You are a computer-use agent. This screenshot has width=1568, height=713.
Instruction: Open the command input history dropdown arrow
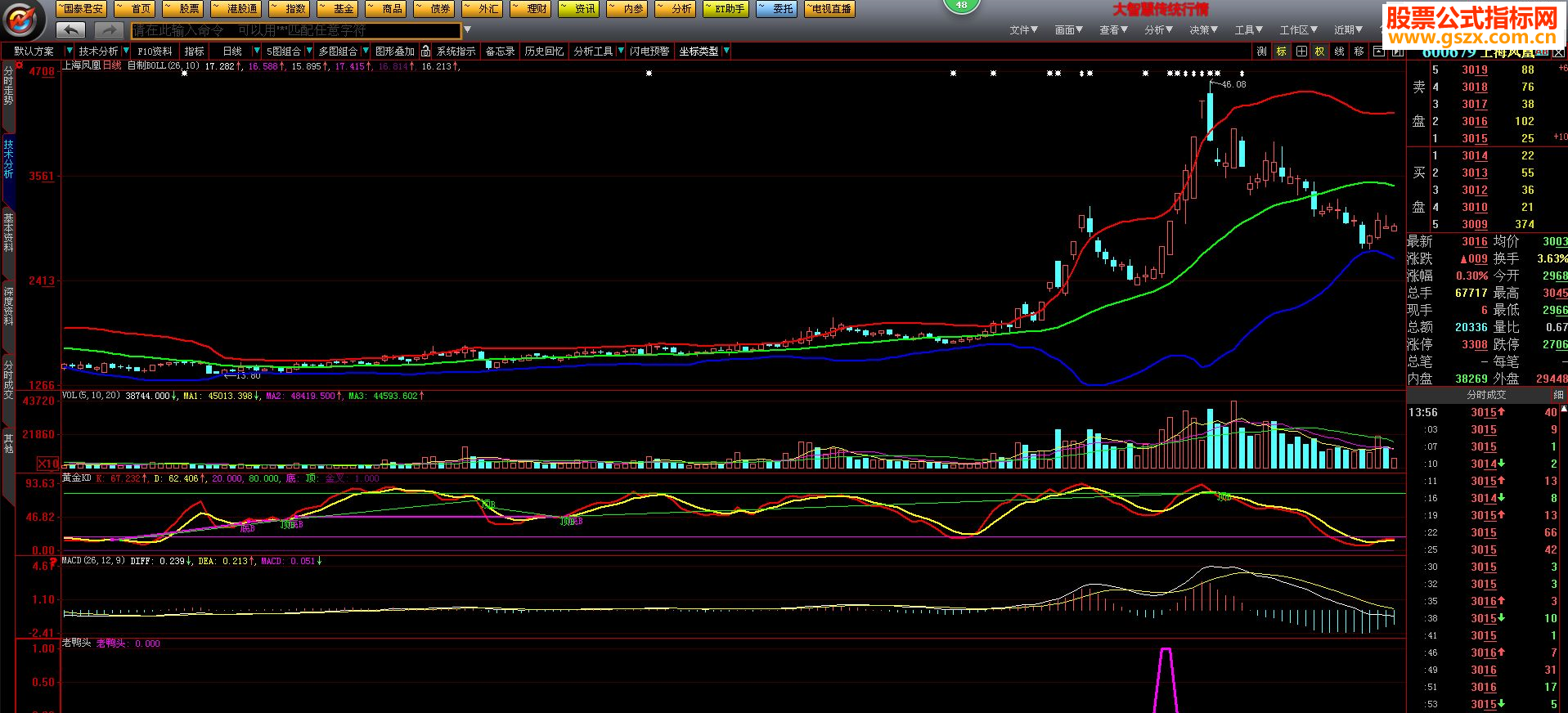[x=468, y=30]
